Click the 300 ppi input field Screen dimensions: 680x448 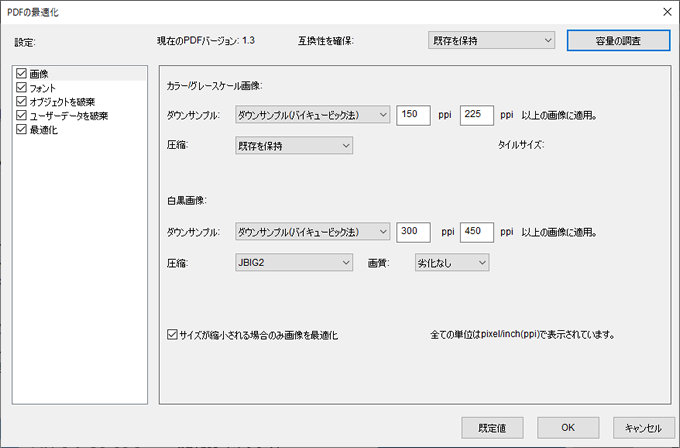413,232
